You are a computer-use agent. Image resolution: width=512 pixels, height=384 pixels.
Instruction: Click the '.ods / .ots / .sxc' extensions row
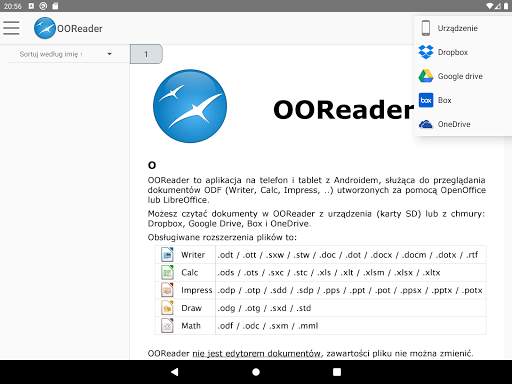(329, 272)
